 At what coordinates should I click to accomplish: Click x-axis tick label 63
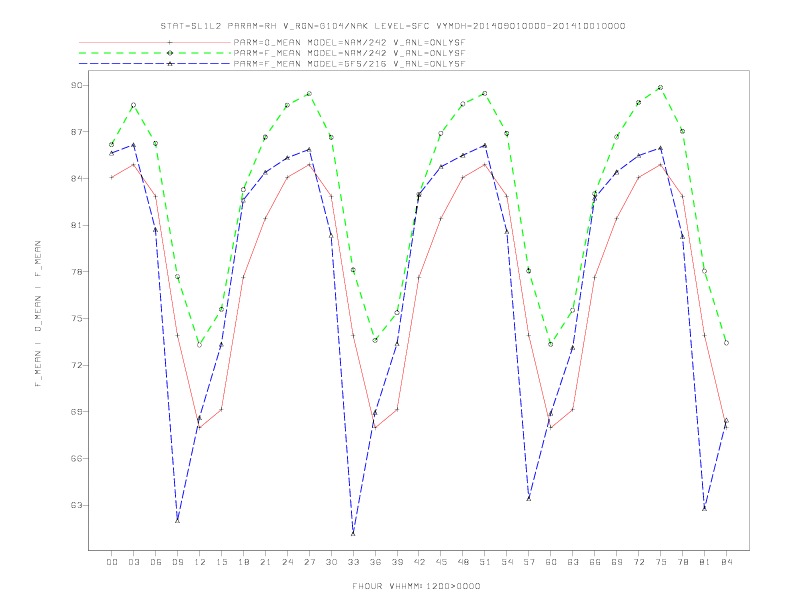(x=573, y=562)
